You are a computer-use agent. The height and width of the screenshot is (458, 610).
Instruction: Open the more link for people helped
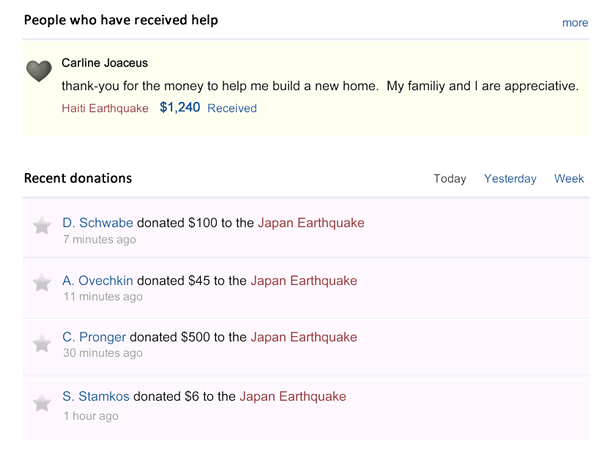point(575,23)
